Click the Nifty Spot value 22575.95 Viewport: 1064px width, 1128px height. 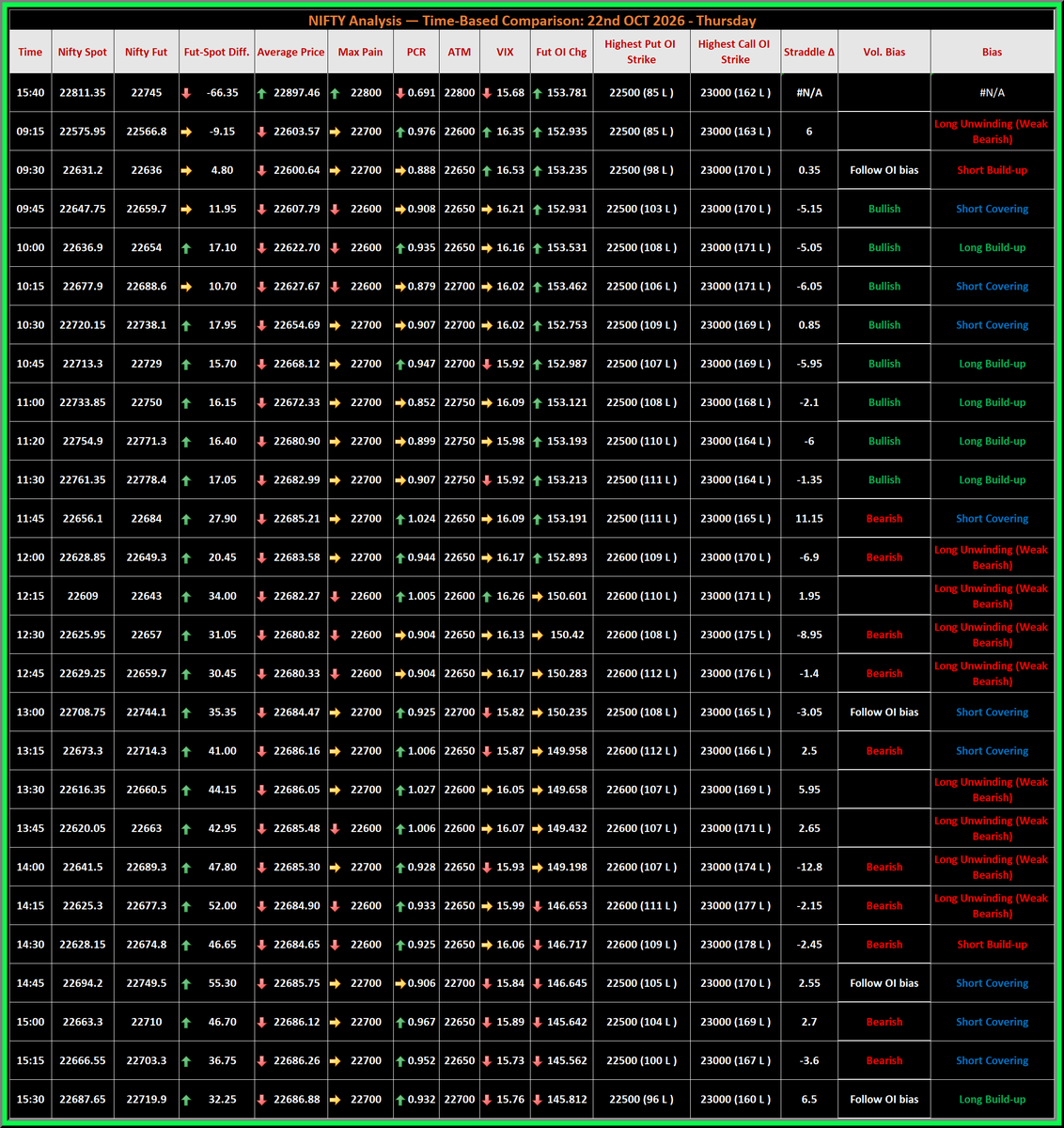tap(83, 132)
